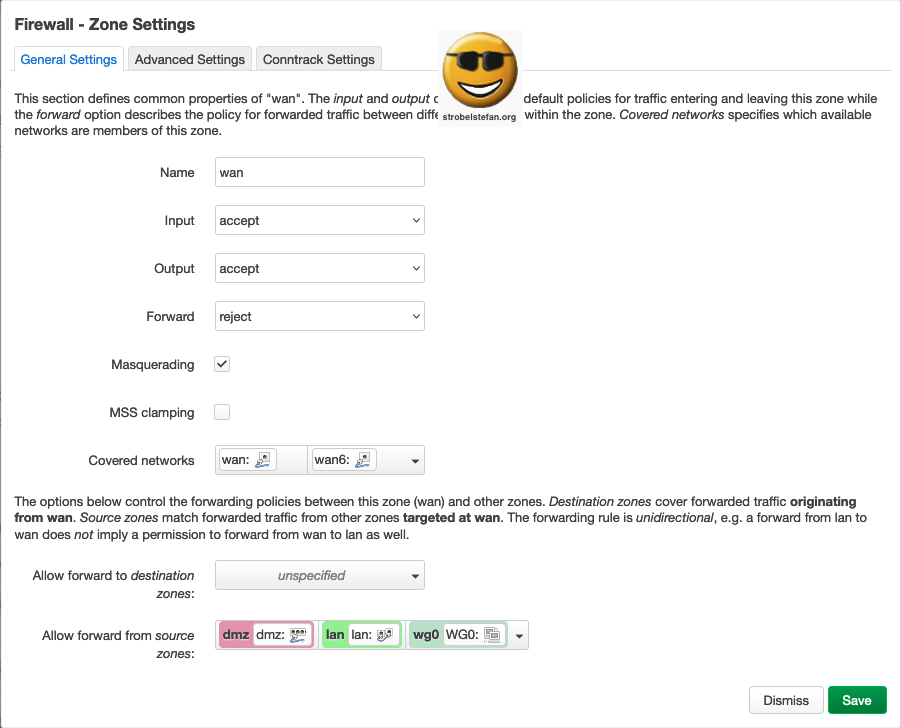Click the lan zone interface icon

[x=384, y=635]
